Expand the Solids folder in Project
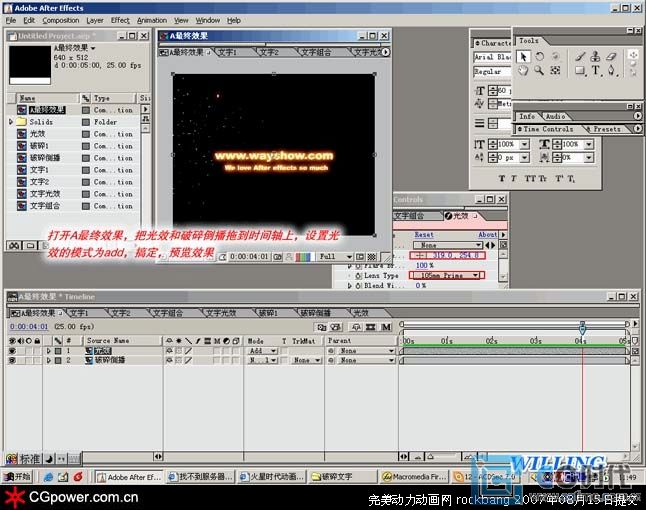Viewport: 646px width, 510px height. click(x=11, y=122)
